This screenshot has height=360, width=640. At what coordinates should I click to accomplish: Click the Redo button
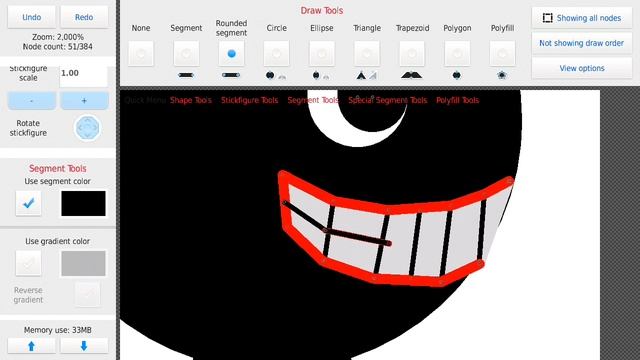[x=84, y=17]
